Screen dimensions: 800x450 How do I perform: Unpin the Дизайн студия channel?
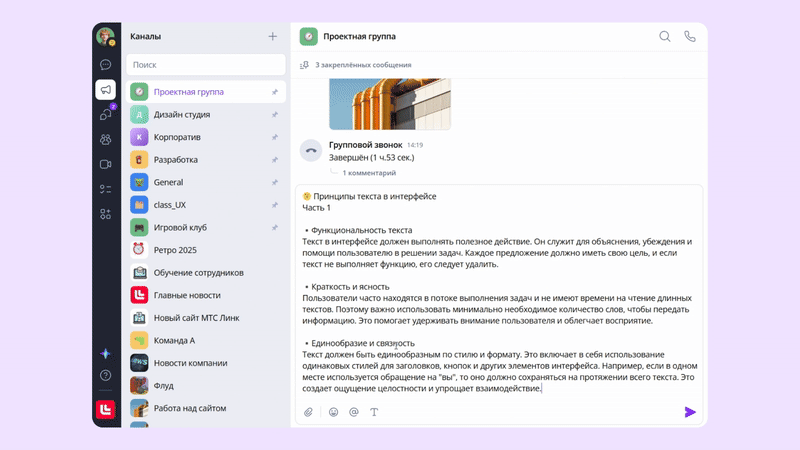pyautogui.click(x=275, y=115)
